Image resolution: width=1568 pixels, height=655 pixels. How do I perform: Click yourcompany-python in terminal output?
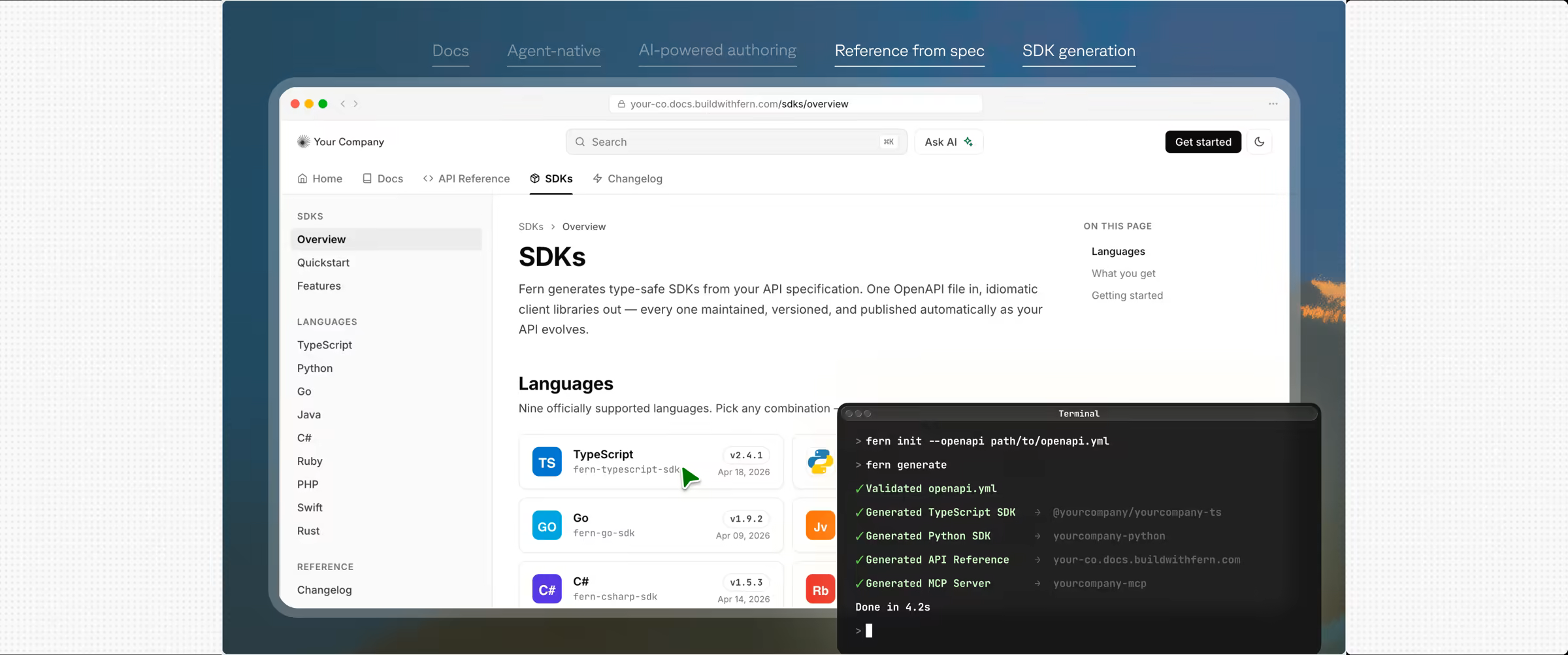click(1109, 536)
